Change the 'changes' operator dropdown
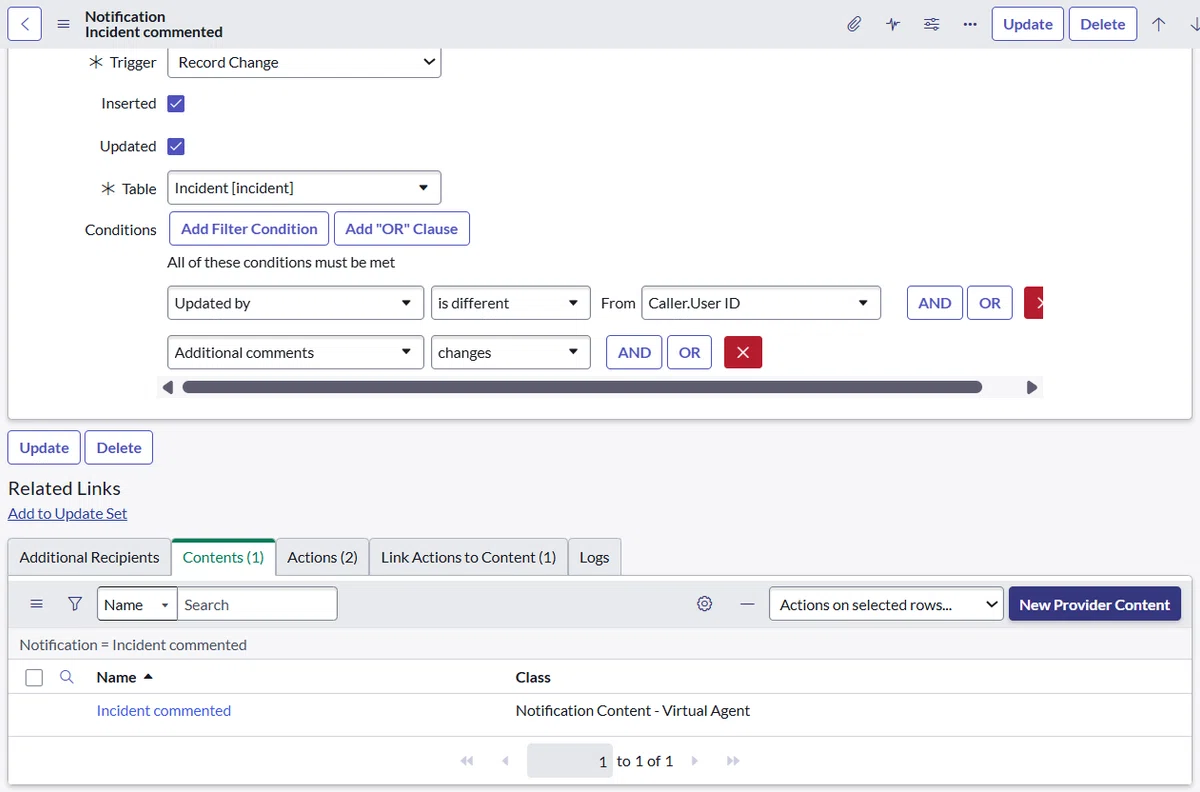Viewport: 1200px width, 792px height. click(510, 352)
